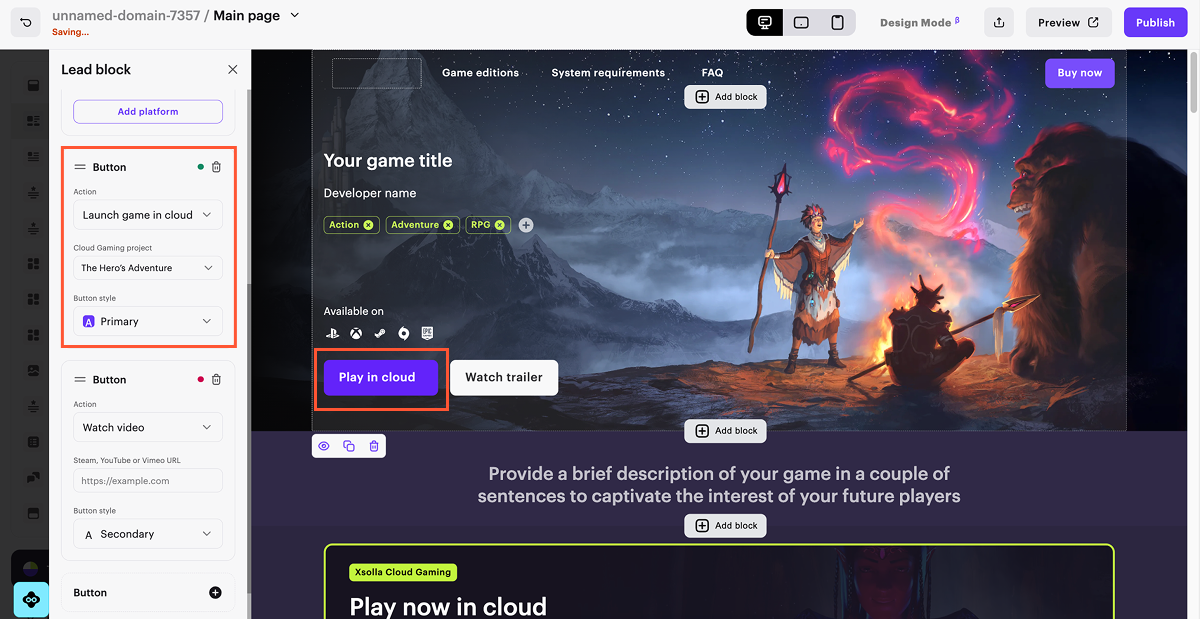Remove the Action genre tag
The image size is (1200, 619).
[x=368, y=225]
